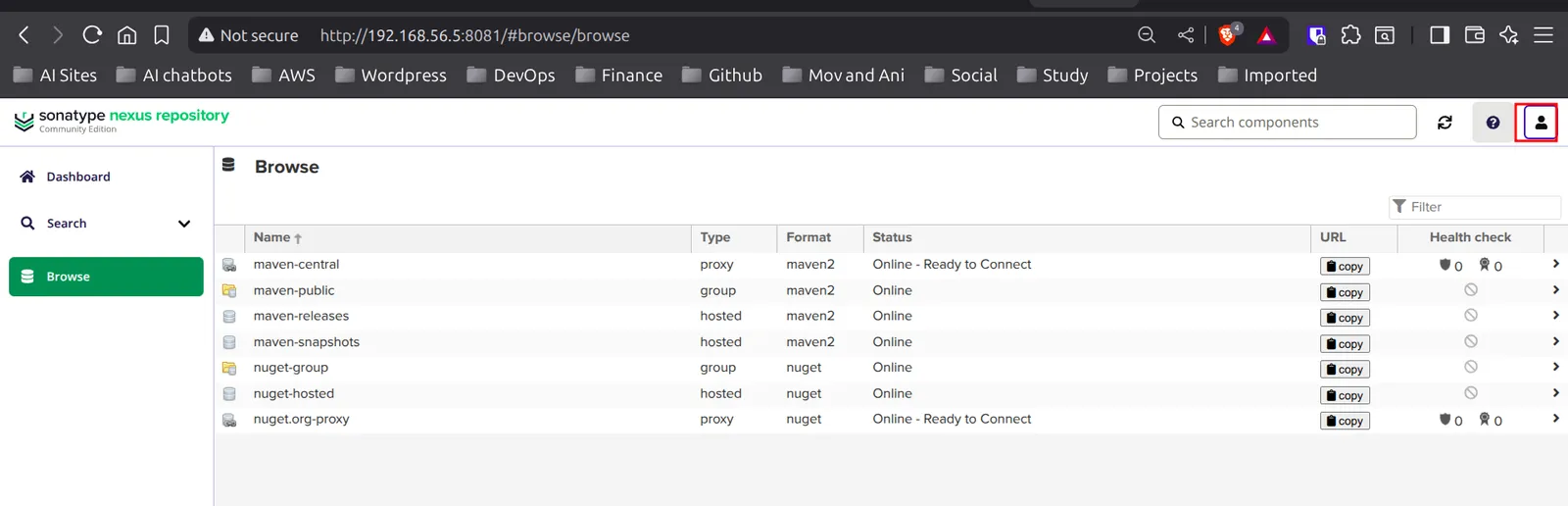The height and width of the screenshot is (506, 1568).
Task: Open the browser home page icon
Action: pos(127,35)
